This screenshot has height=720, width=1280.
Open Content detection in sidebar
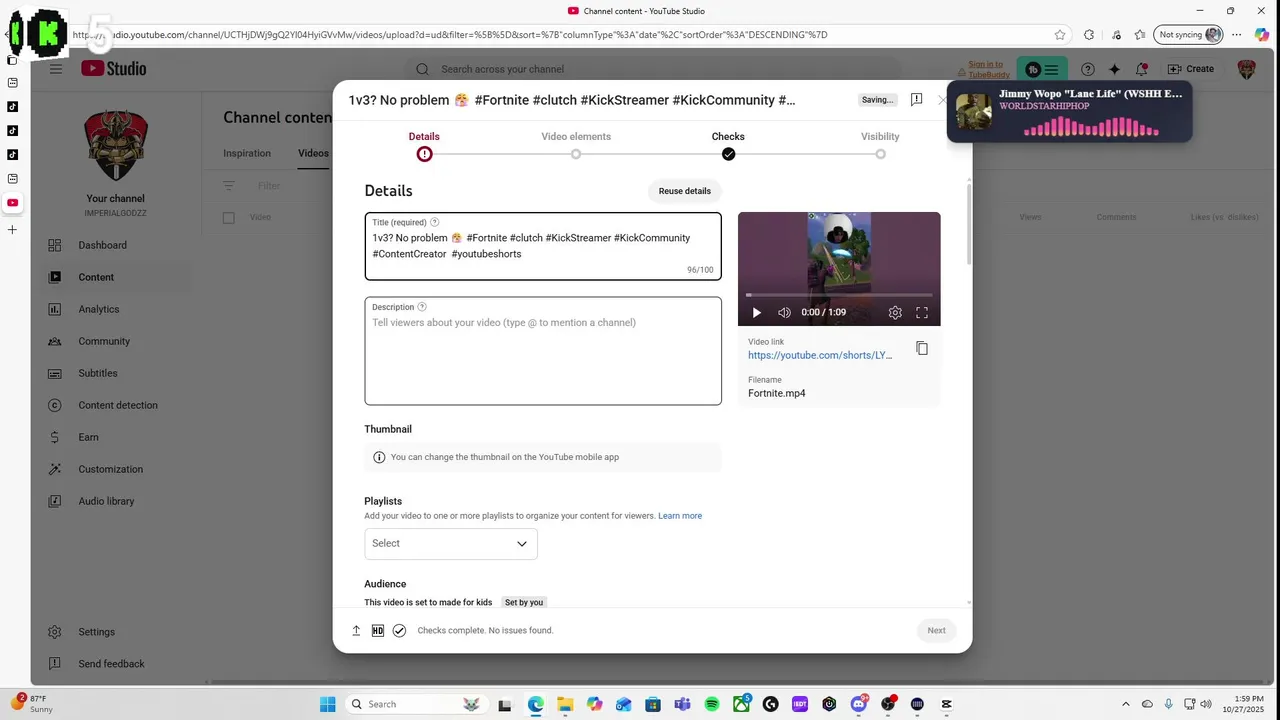click(118, 405)
